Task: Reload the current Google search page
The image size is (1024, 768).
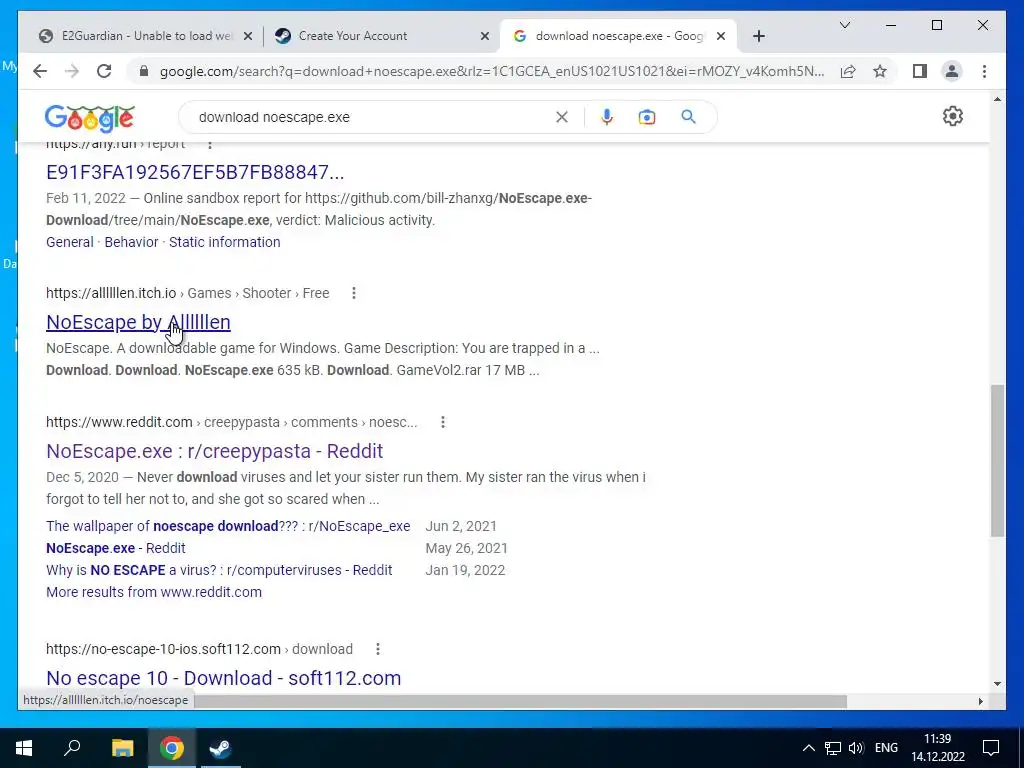Action: click(x=104, y=71)
